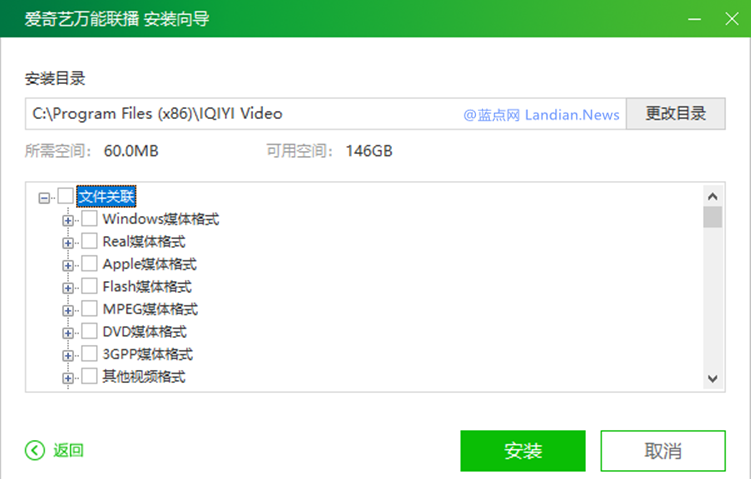
Task: Check the Flash媒体格式 checkbox
Action: coord(90,286)
